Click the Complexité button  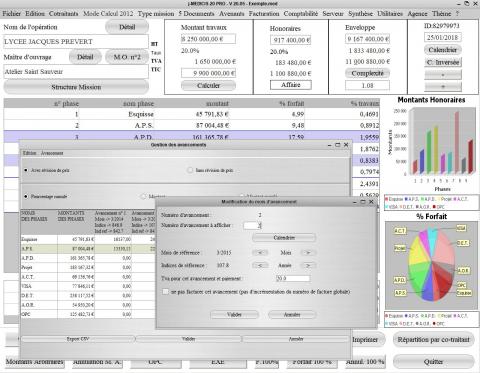tap(367, 73)
